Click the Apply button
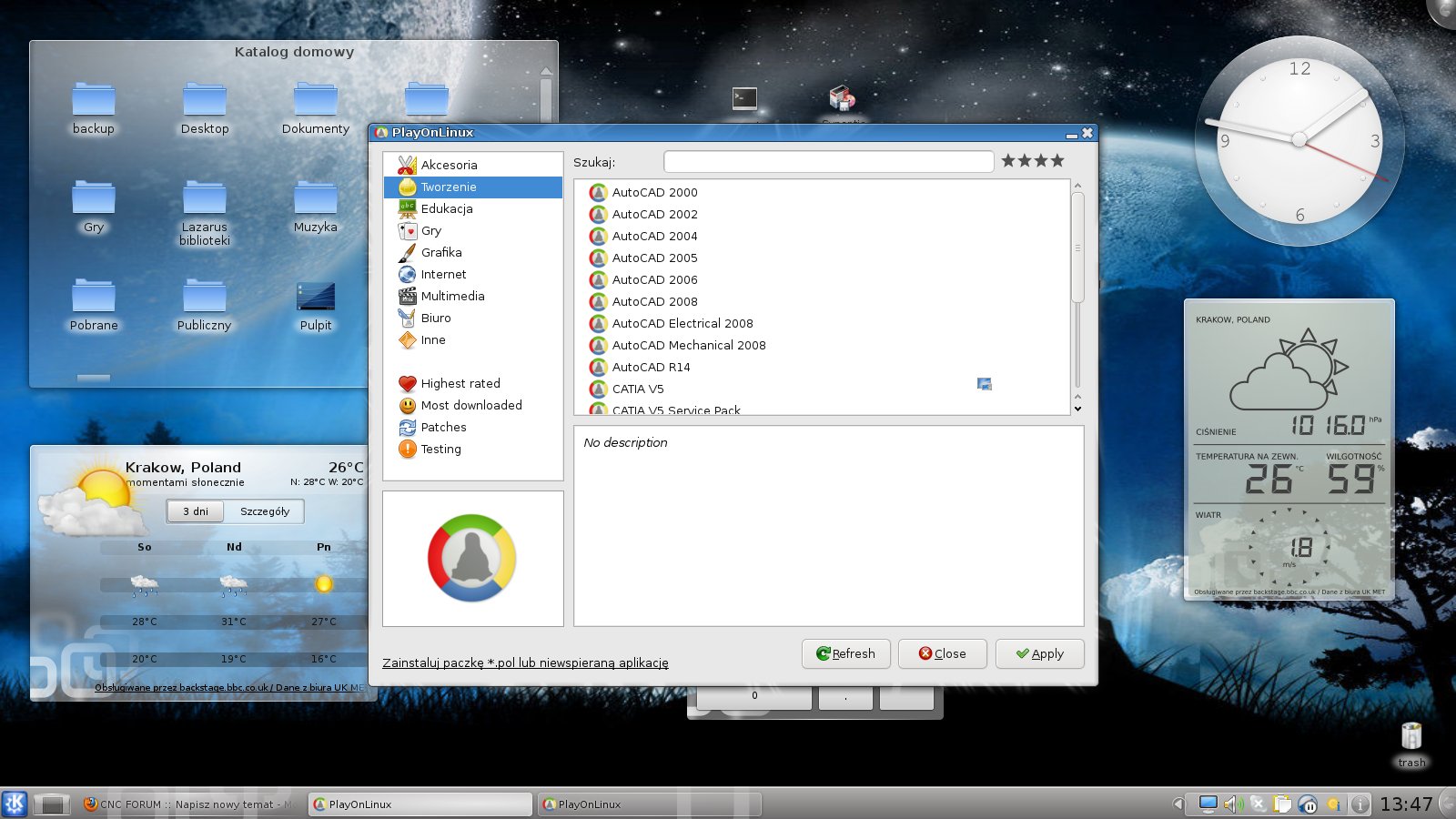 click(1040, 653)
